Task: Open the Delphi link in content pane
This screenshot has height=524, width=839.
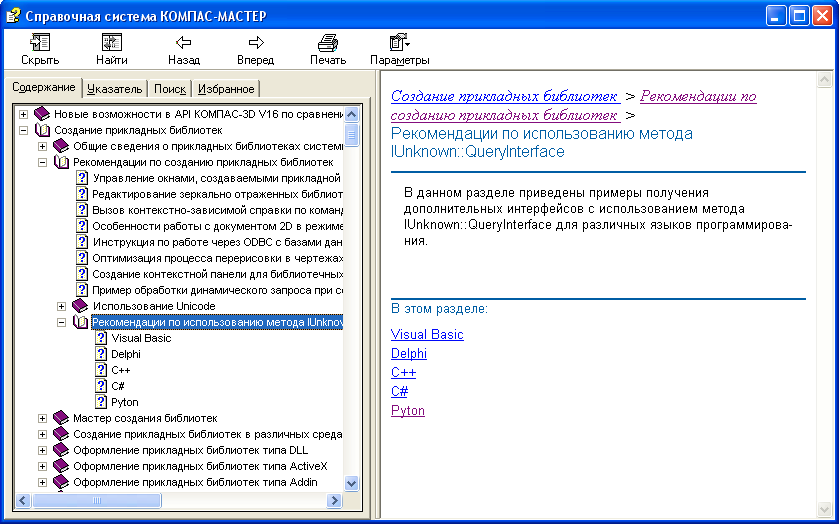Action: pos(409,354)
